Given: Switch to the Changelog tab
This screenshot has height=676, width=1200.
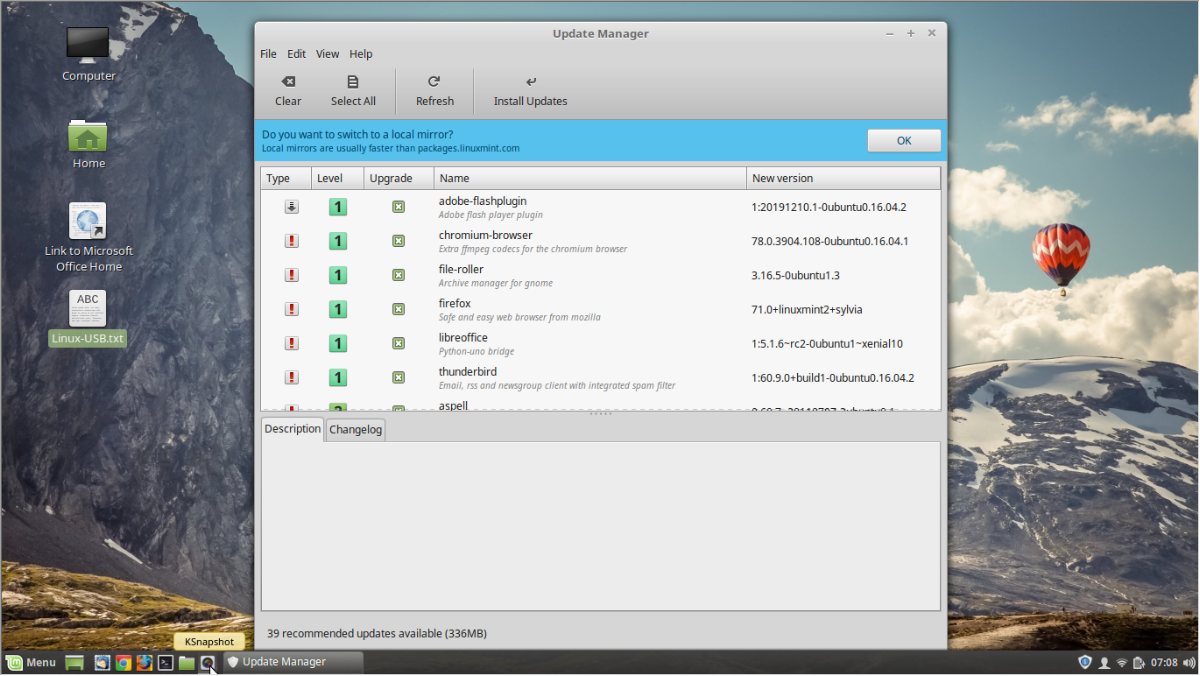Looking at the screenshot, I should point(355,430).
